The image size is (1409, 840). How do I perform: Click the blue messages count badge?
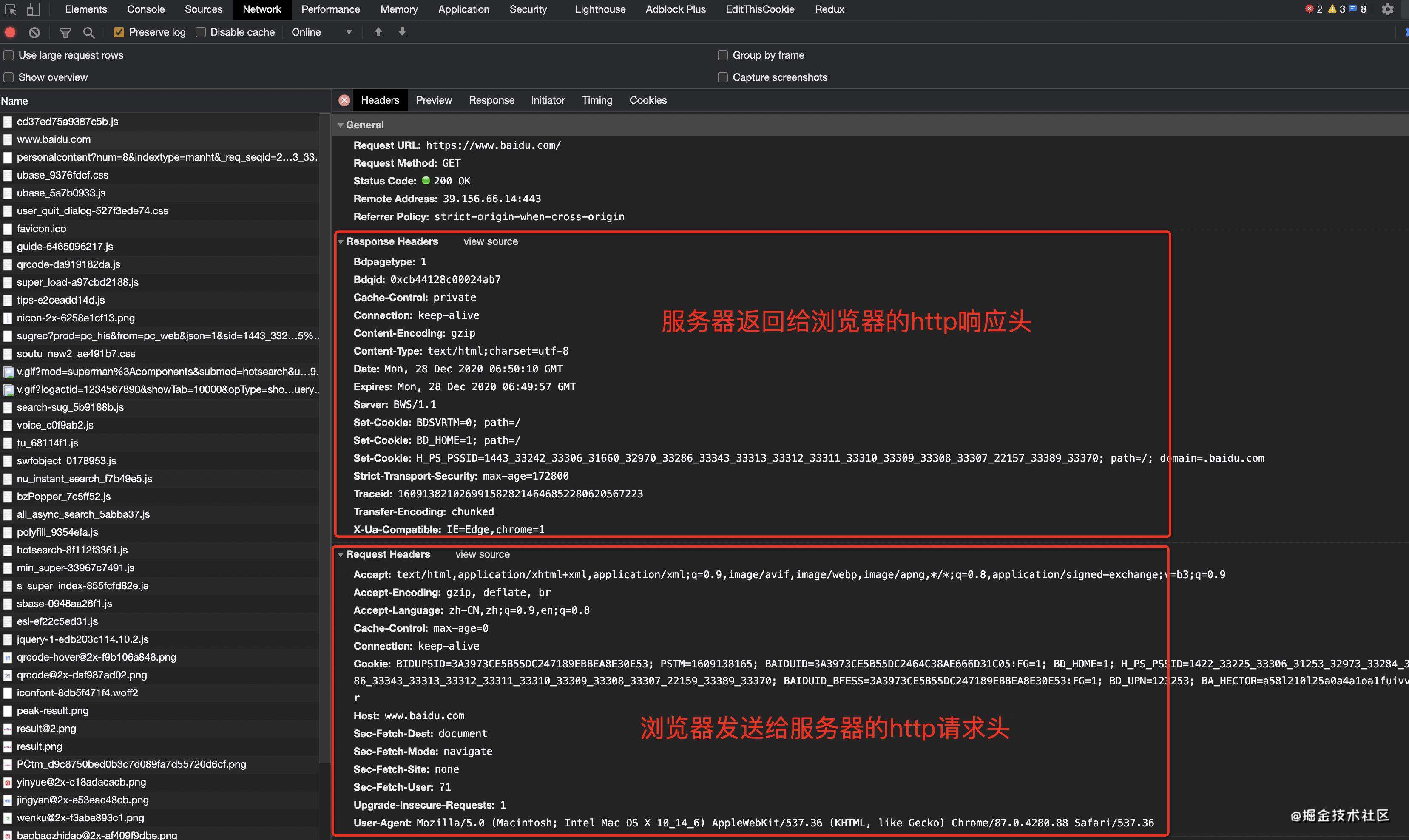(x=1358, y=9)
